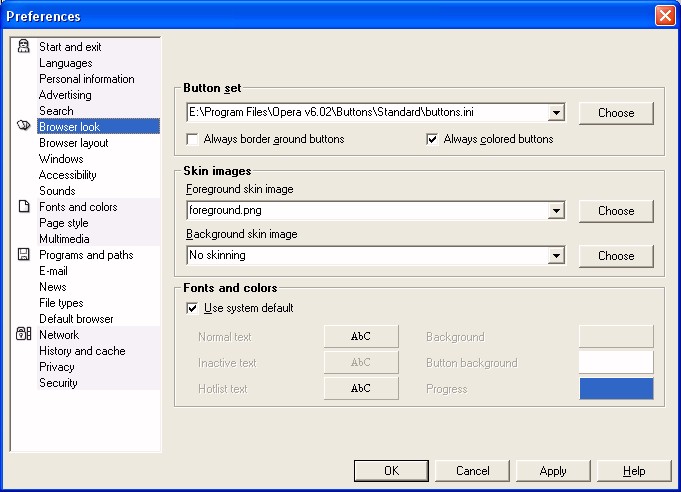Open the Help button

click(x=634, y=471)
